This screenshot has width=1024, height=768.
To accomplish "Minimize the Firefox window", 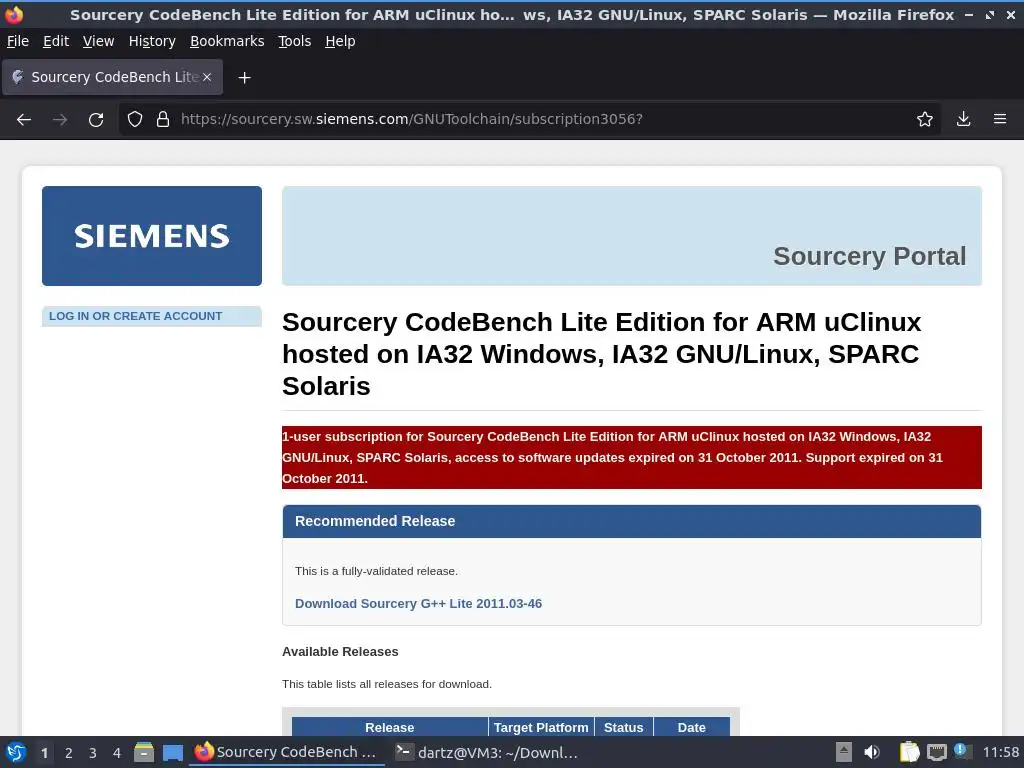I will (x=969, y=14).
